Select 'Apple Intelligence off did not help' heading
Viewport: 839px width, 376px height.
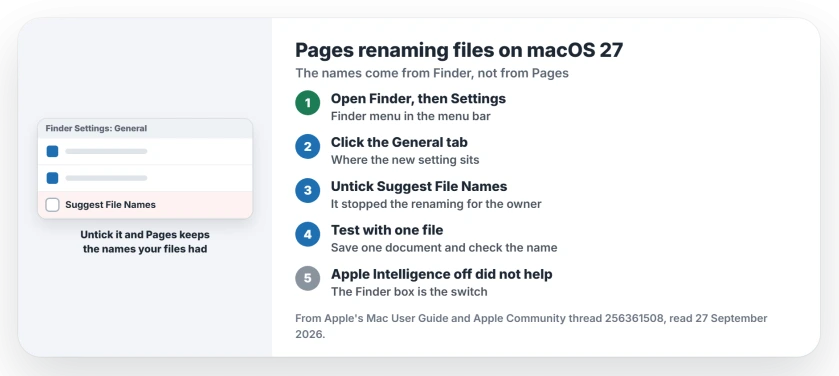pos(441,274)
